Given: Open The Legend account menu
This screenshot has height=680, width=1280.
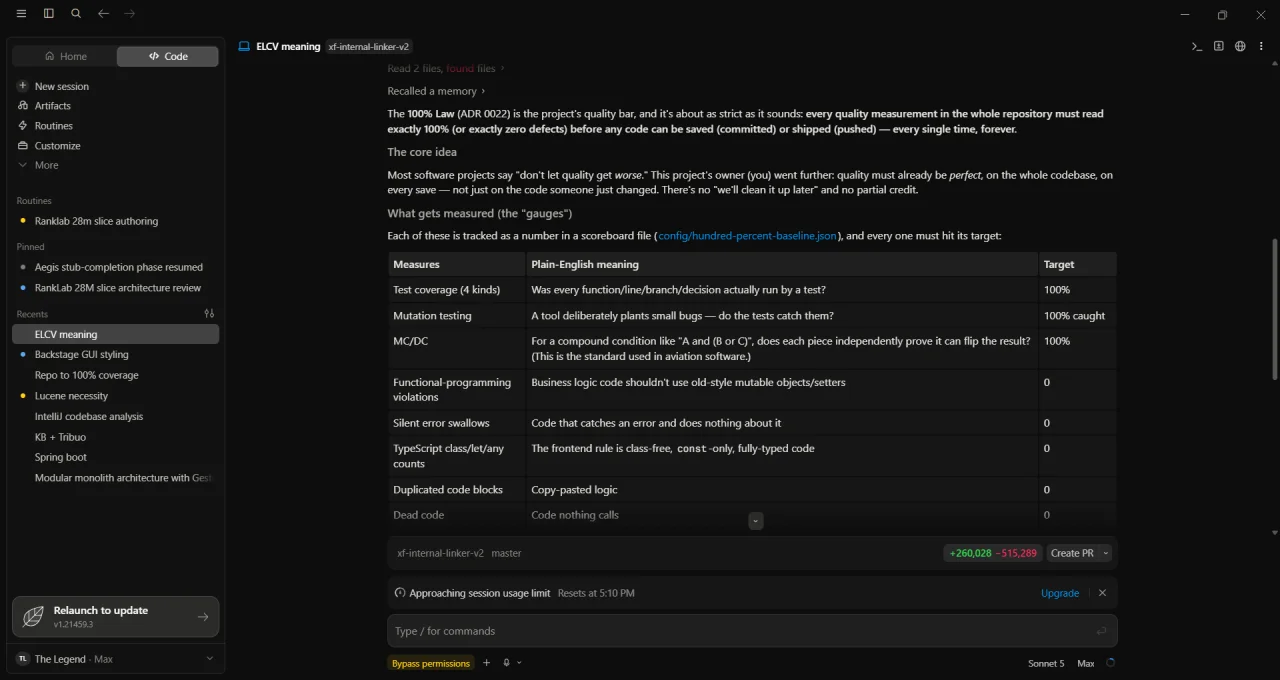Looking at the screenshot, I should click(115, 659).
